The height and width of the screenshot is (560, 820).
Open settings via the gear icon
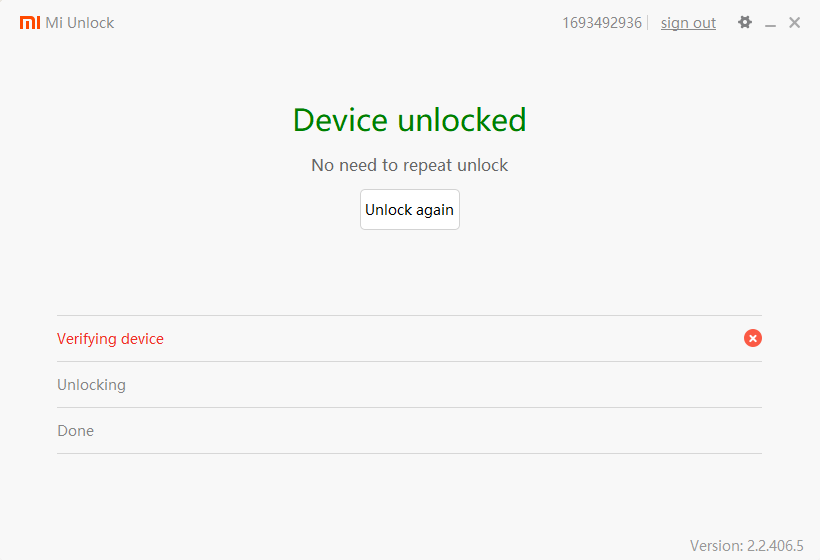745,22
